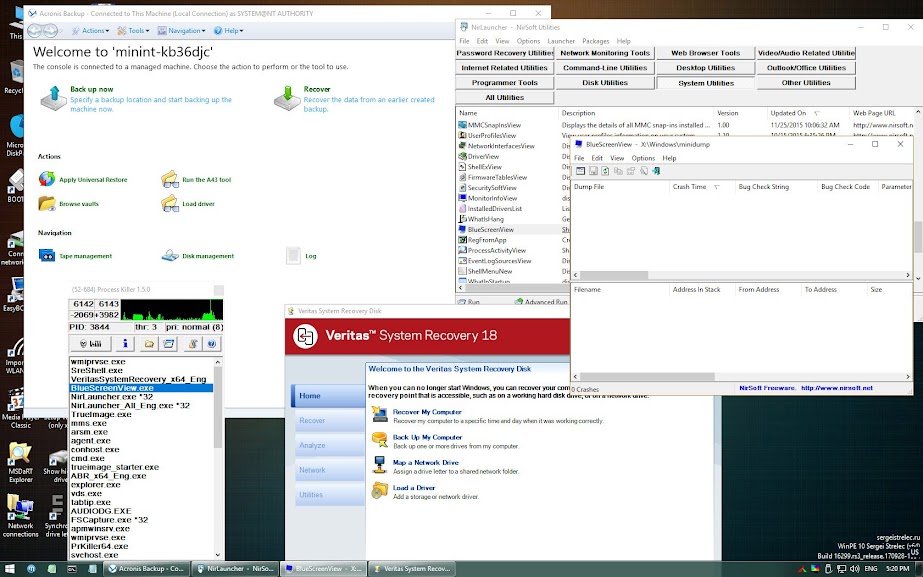Viewport: 923px width, 577px height.
Task: Click the Properties icon in BlueScreenView toolbar
Action: pyautogui.click(x=630, y=171)
